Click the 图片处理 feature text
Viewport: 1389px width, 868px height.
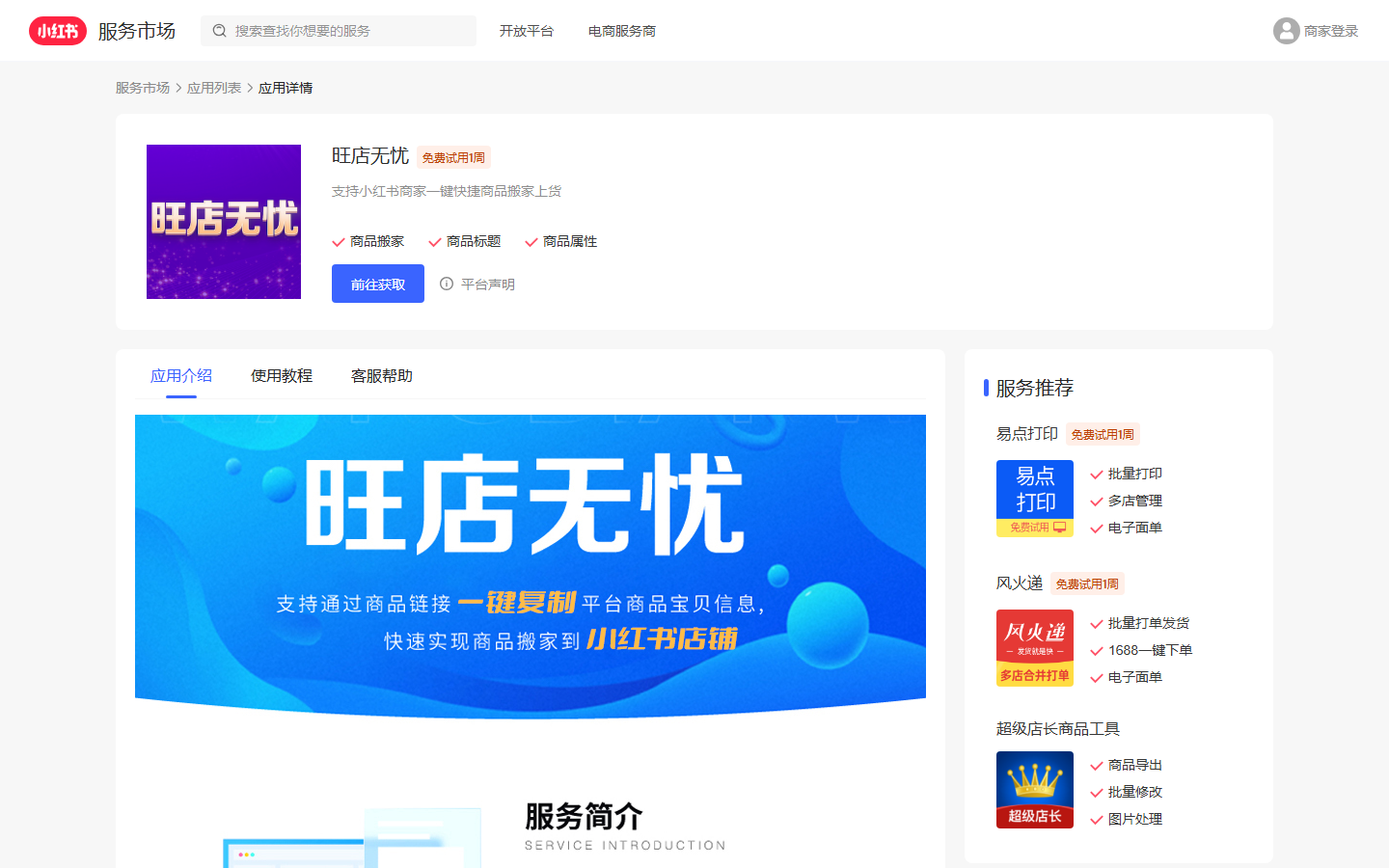pyautogui.click(x=1135, y=819)
